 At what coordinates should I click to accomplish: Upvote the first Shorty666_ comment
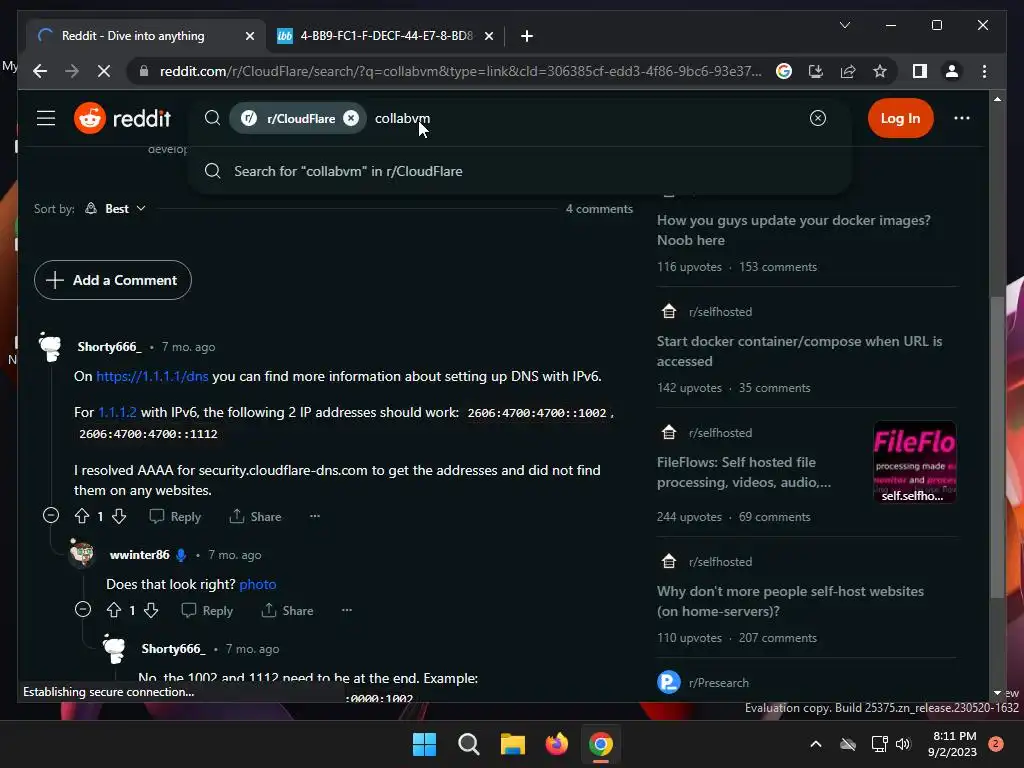82,517
